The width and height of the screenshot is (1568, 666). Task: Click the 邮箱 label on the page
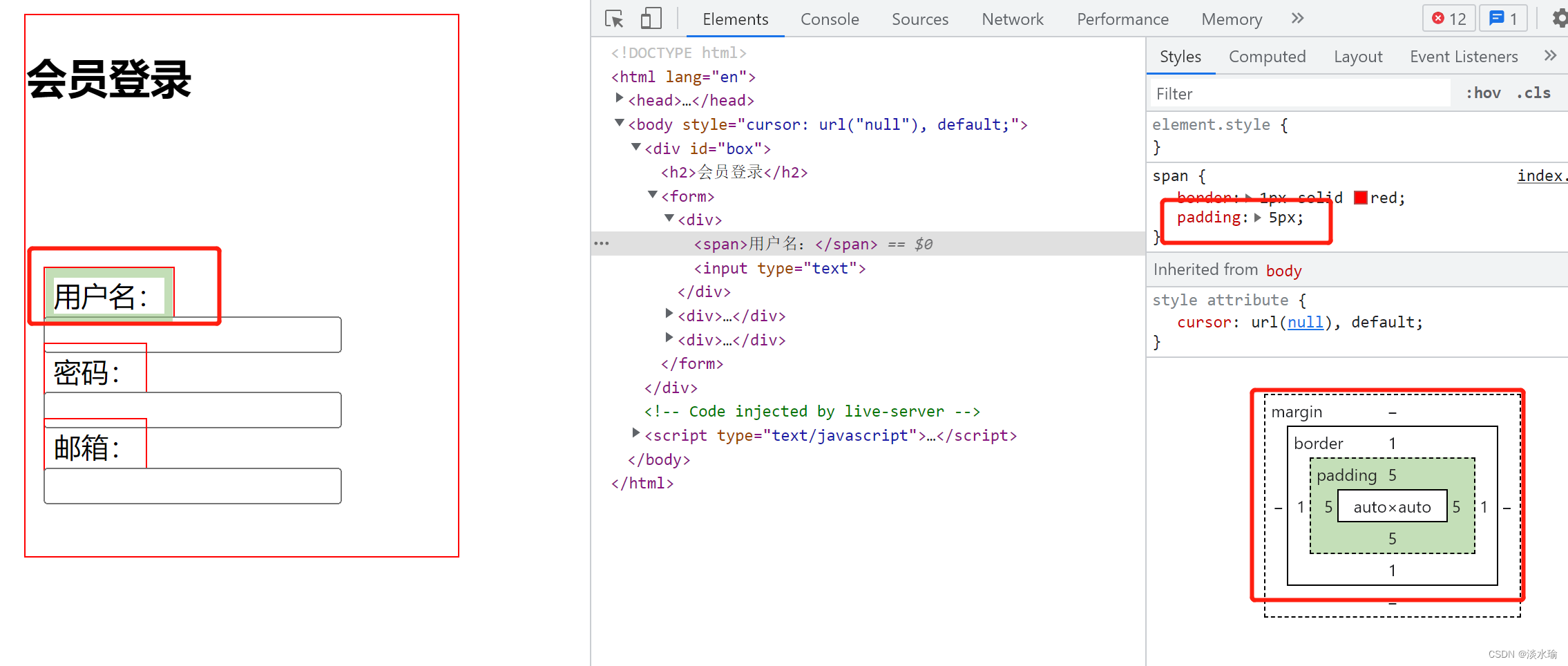point(87,448)
